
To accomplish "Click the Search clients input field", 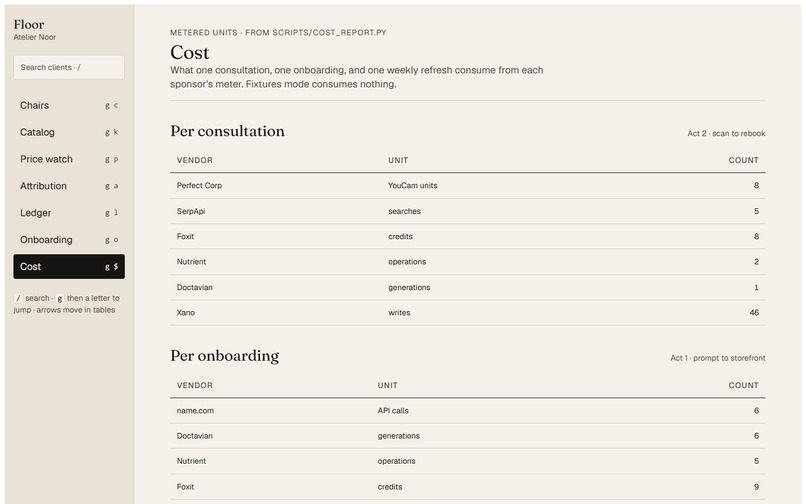I will point(69,67).
